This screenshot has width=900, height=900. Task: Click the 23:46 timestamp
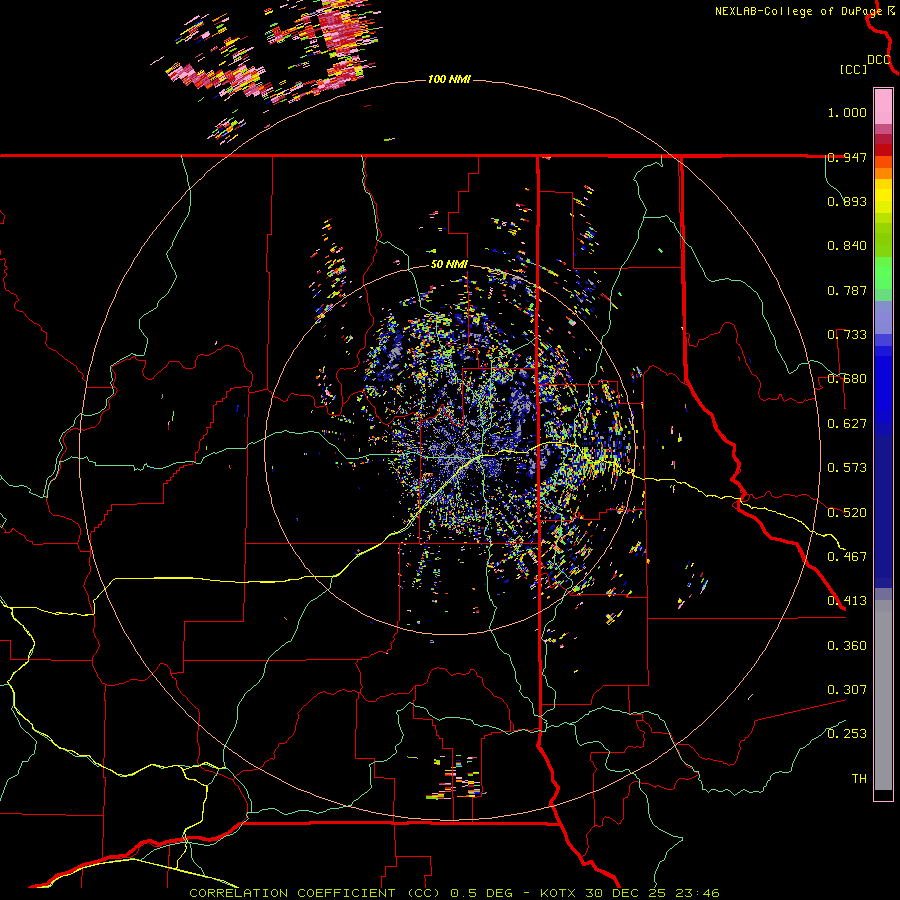(x=696, y=893)
